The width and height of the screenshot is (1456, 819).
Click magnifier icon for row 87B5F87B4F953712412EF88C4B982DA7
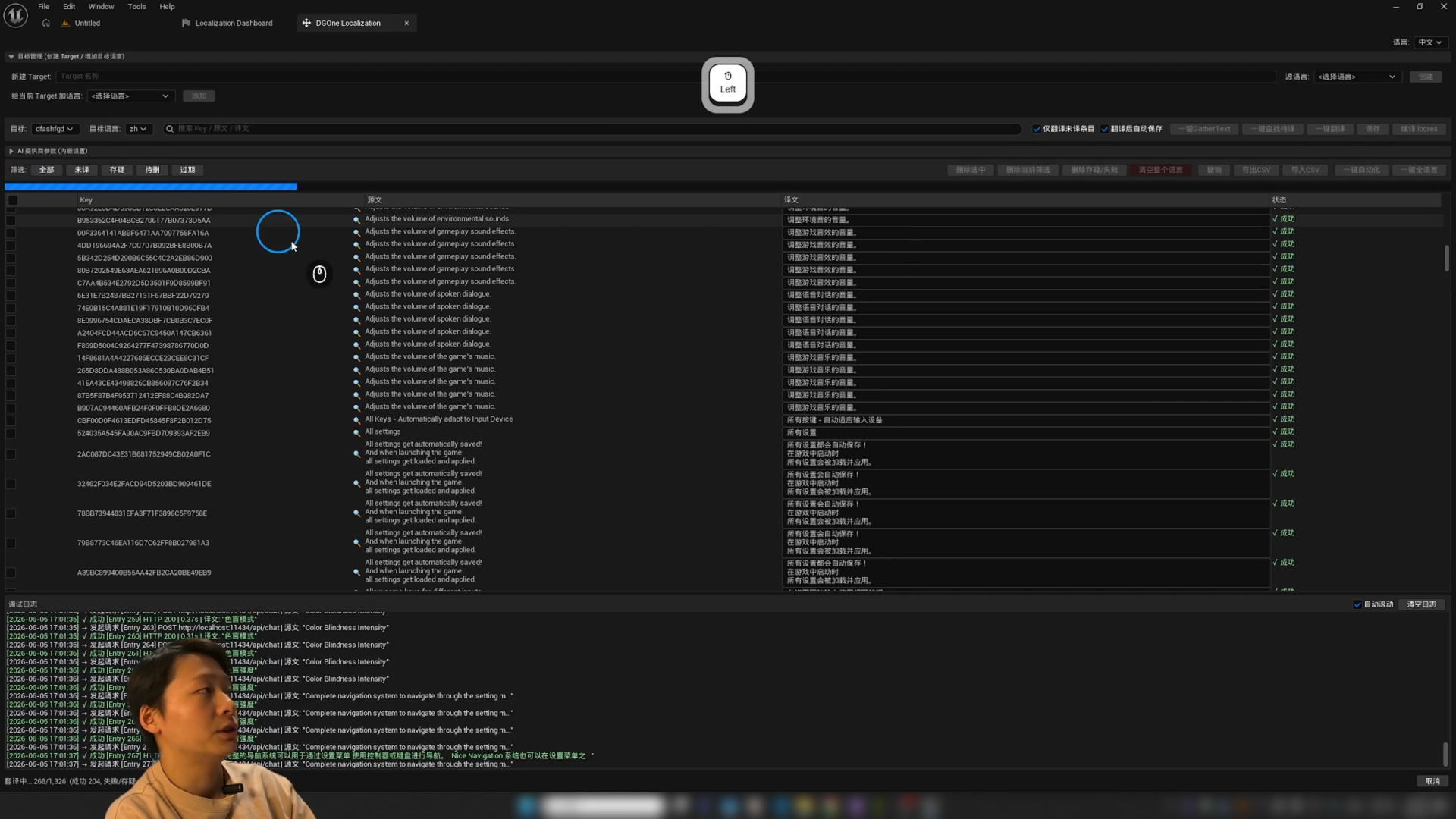pyautogui.click(x=356, y=395)
